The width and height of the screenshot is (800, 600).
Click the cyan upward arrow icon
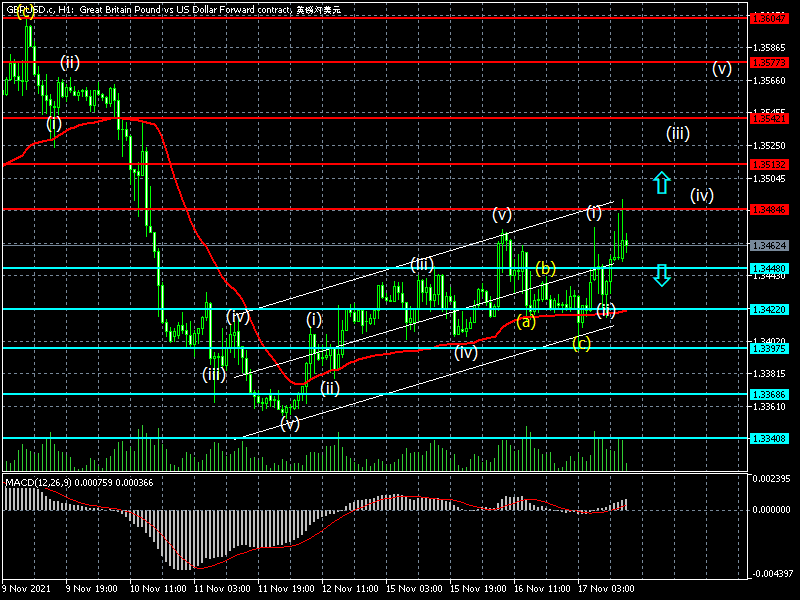point(661,182)
